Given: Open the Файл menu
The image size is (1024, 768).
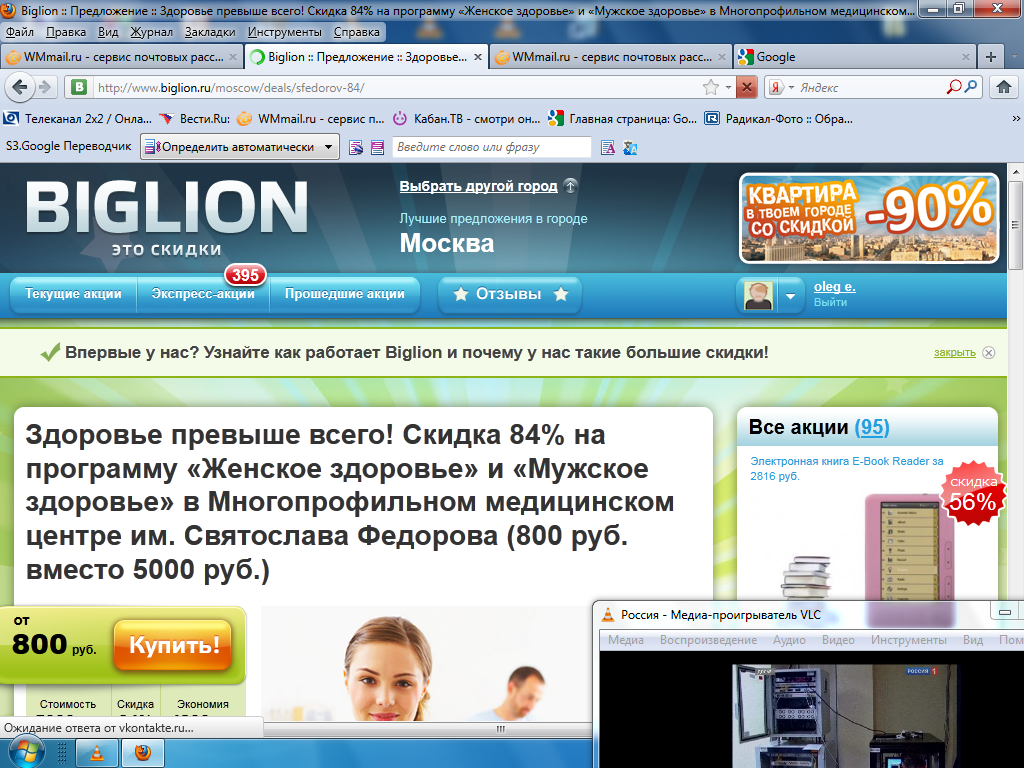Looking at the screenshot, I should tap(20, 32).
